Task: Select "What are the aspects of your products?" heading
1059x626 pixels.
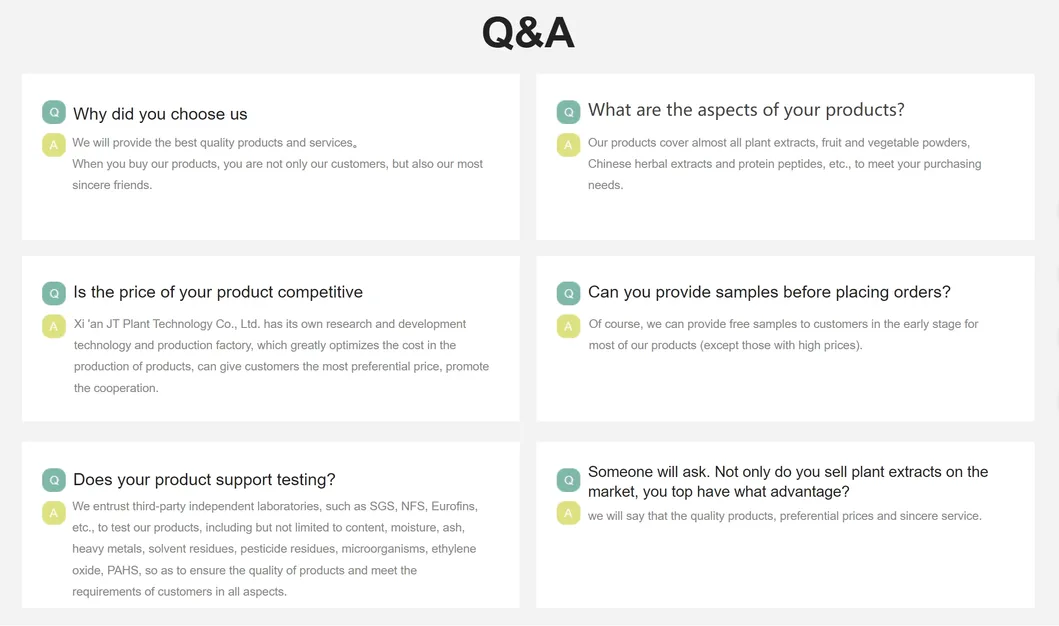Action: (x=746, y=110)
